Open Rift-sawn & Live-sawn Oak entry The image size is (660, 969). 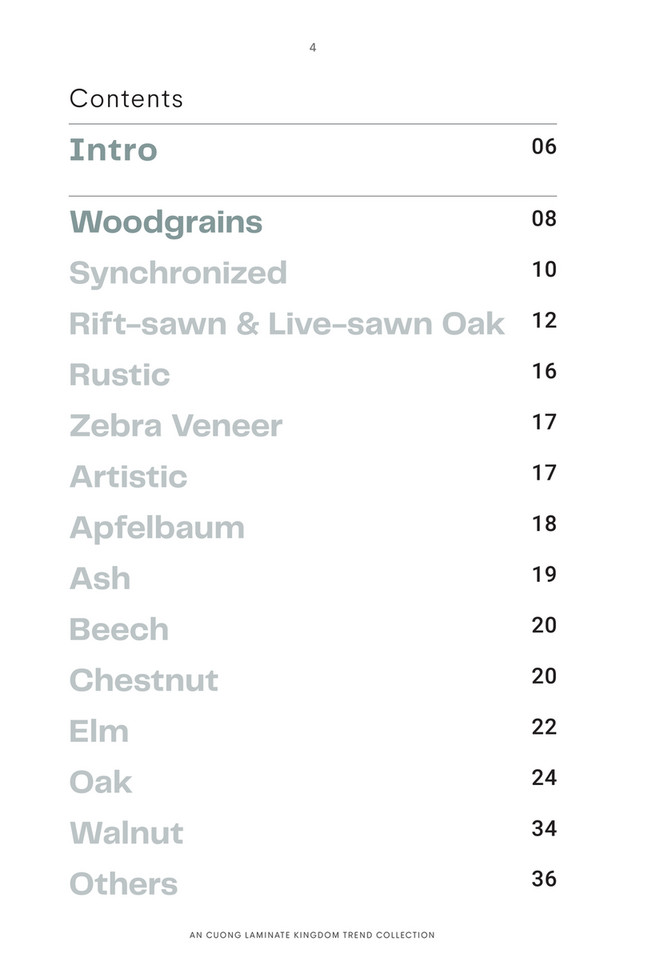[x=287, y=324]
